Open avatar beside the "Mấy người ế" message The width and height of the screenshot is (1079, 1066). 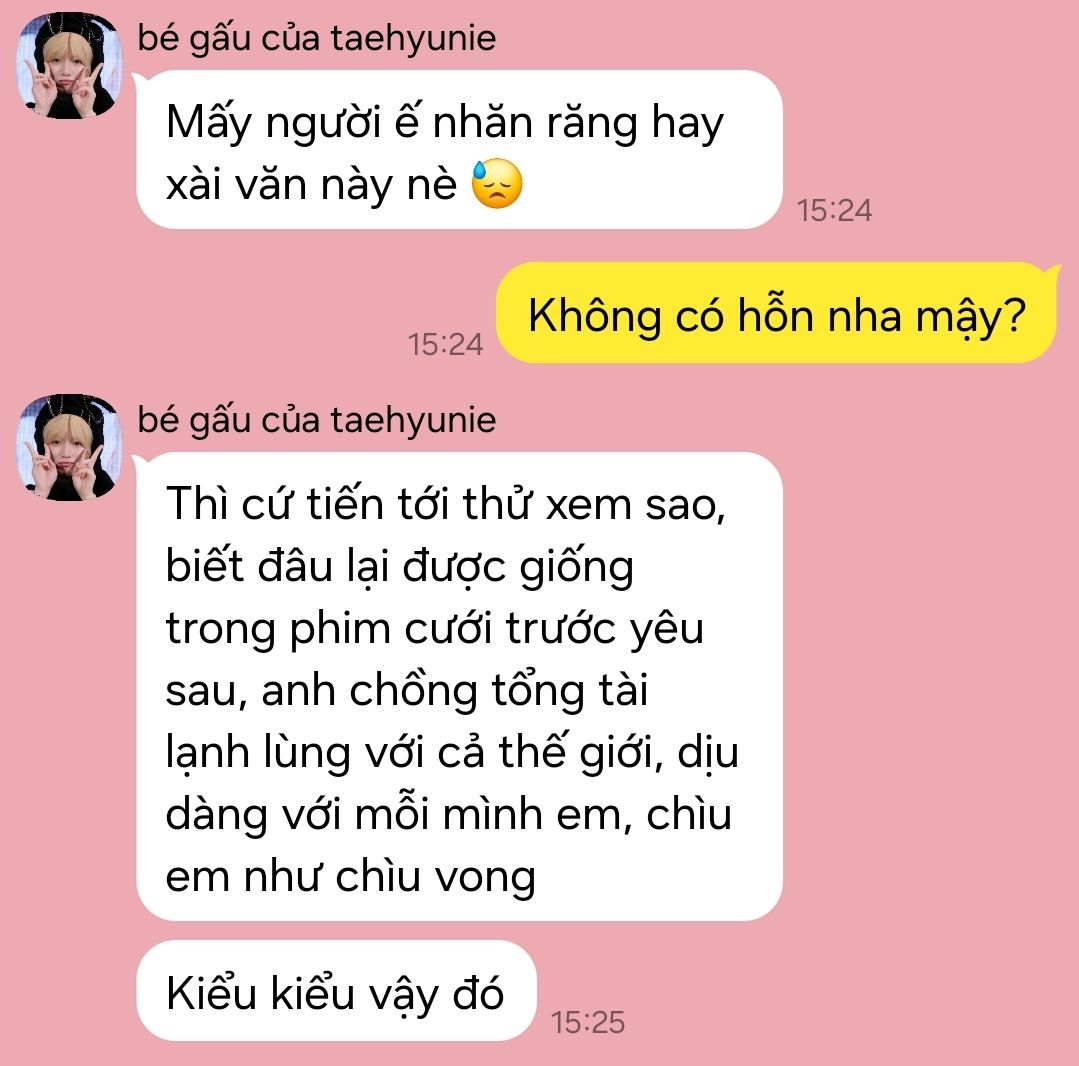pos(69,65)
